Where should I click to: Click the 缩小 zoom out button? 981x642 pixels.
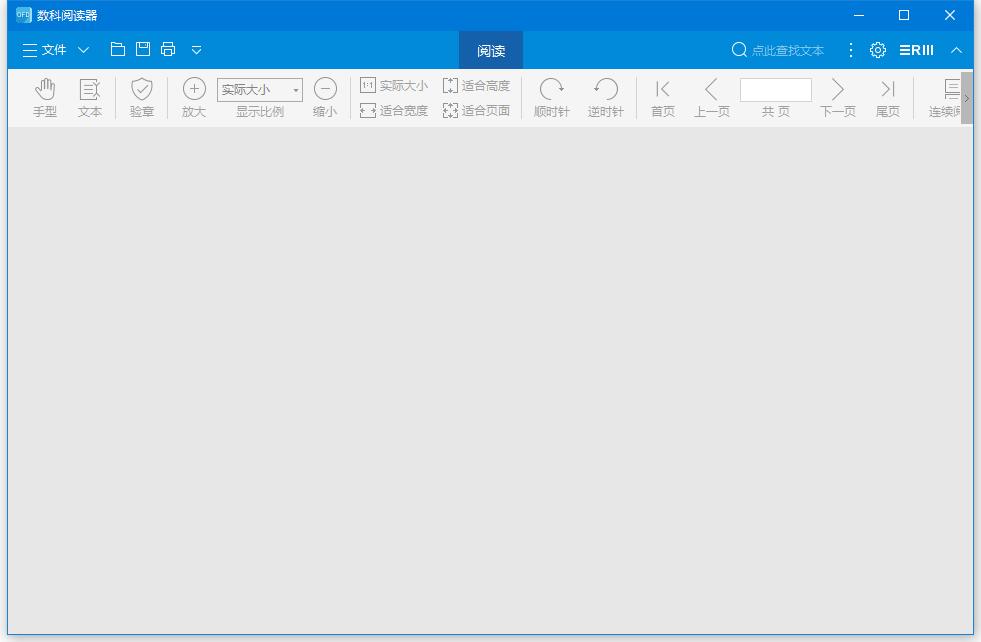tap(325, 98)
